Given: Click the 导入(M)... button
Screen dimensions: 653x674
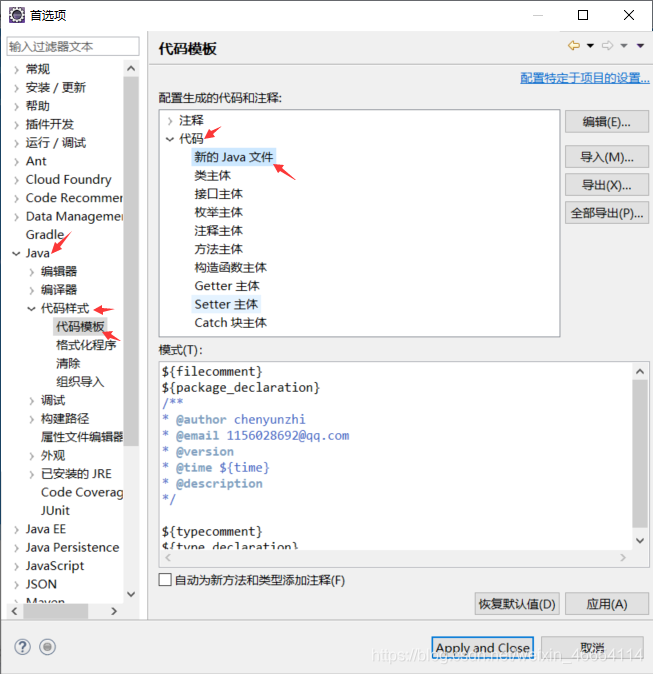Looking at the screenshot, I should click(x=607, y=157).
